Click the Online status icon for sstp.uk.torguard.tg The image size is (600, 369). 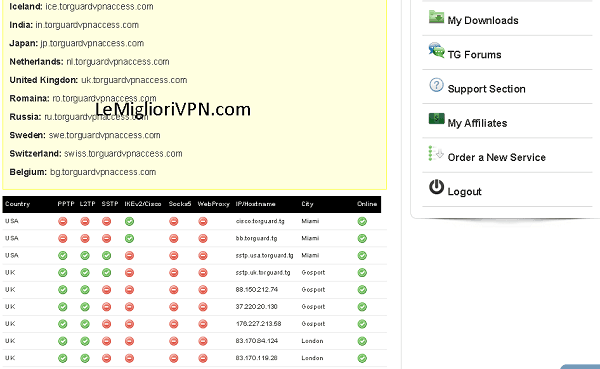(362, 273)
